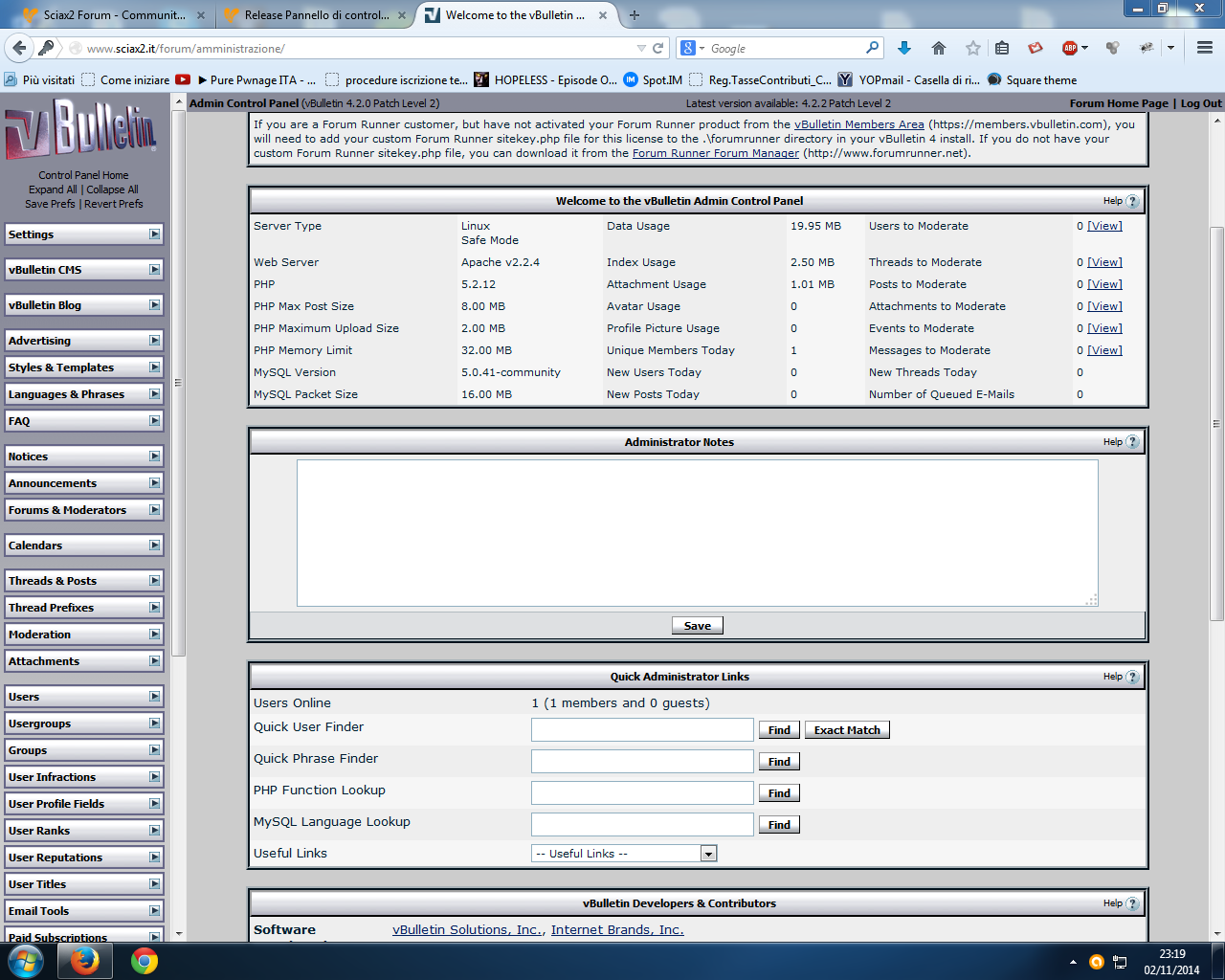1225x980 pixels.
Task: View Users to Moderate
Action: point(1104,226)
